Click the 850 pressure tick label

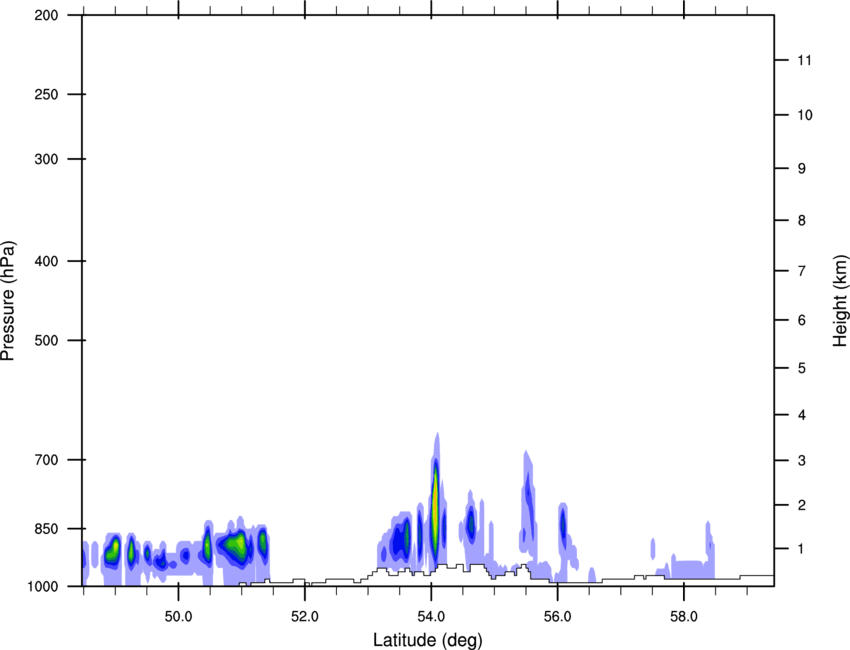(47, 529)
